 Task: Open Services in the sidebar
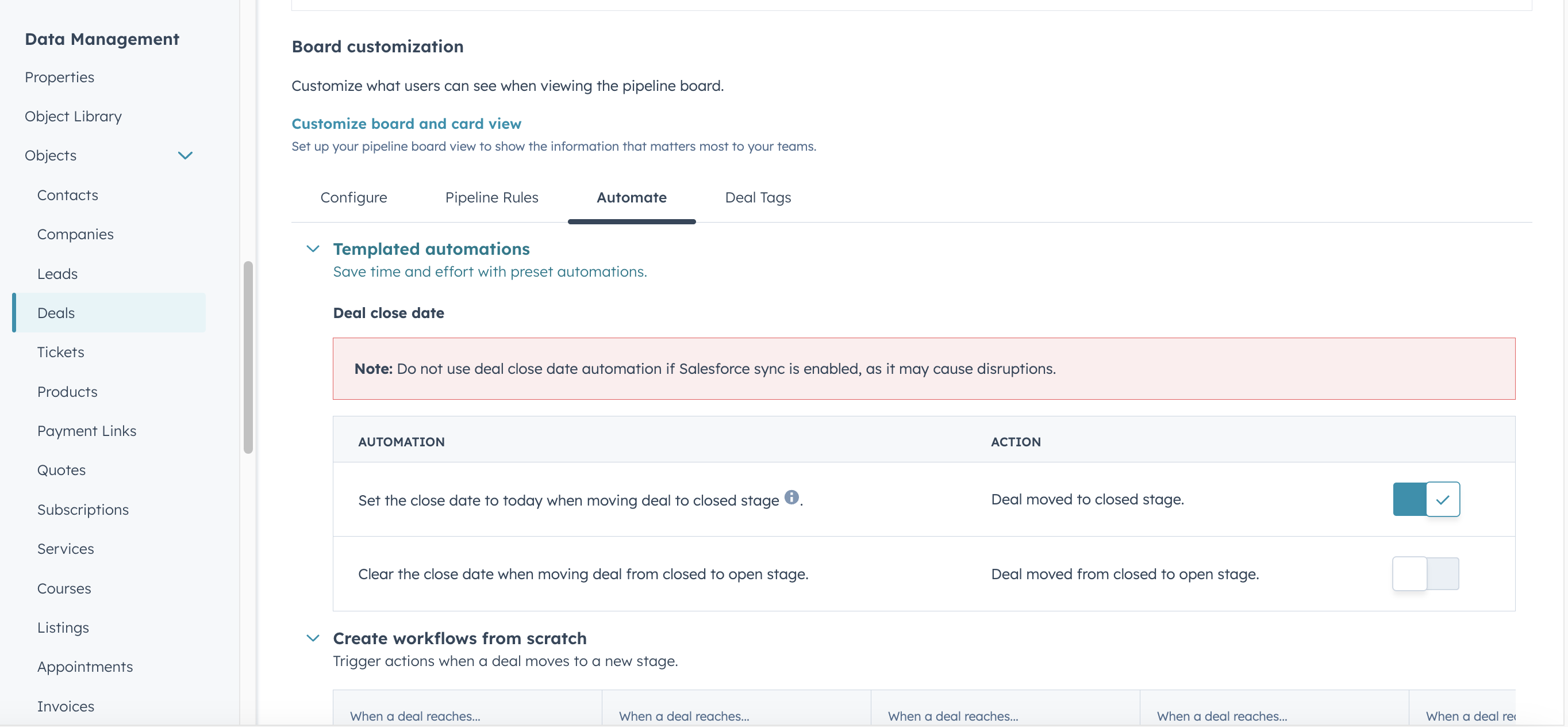coord(65,549)
